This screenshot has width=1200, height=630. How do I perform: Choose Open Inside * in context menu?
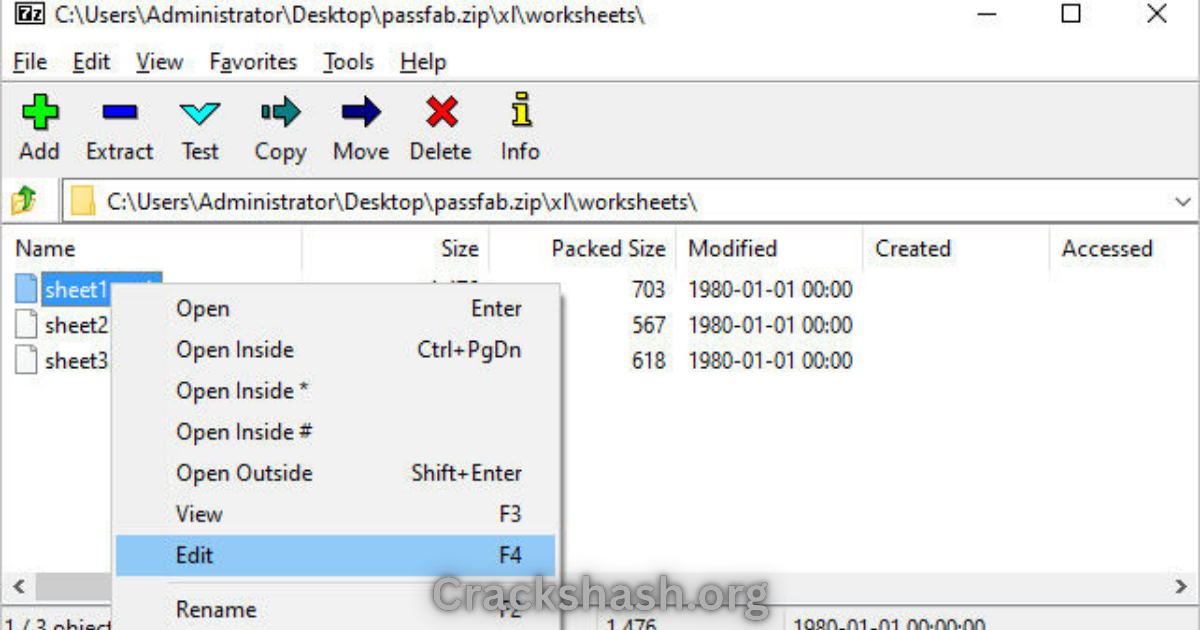coord(335,391)
